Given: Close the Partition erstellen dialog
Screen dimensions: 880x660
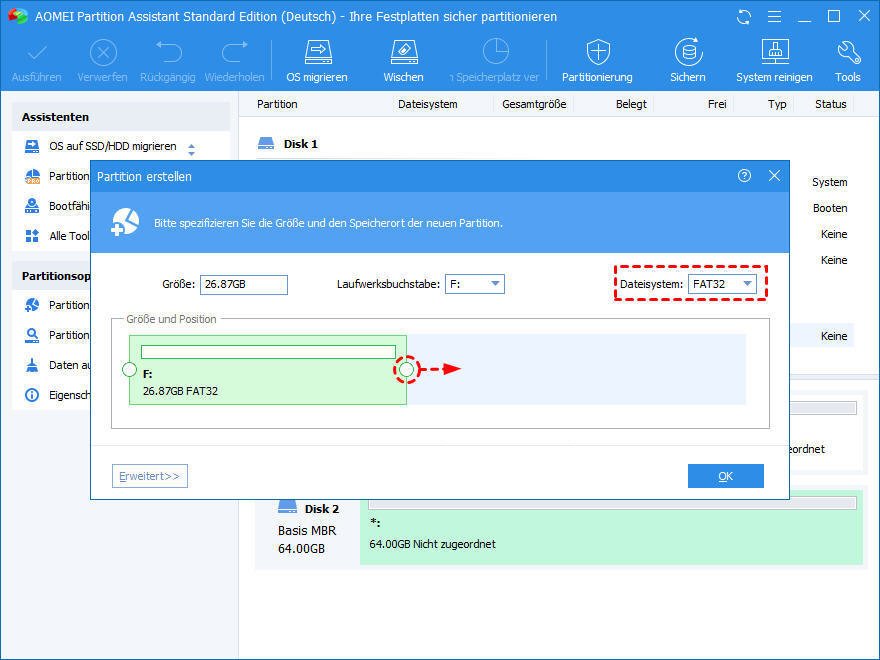Looking at the screenshot, I should click(x=774, y=176).
